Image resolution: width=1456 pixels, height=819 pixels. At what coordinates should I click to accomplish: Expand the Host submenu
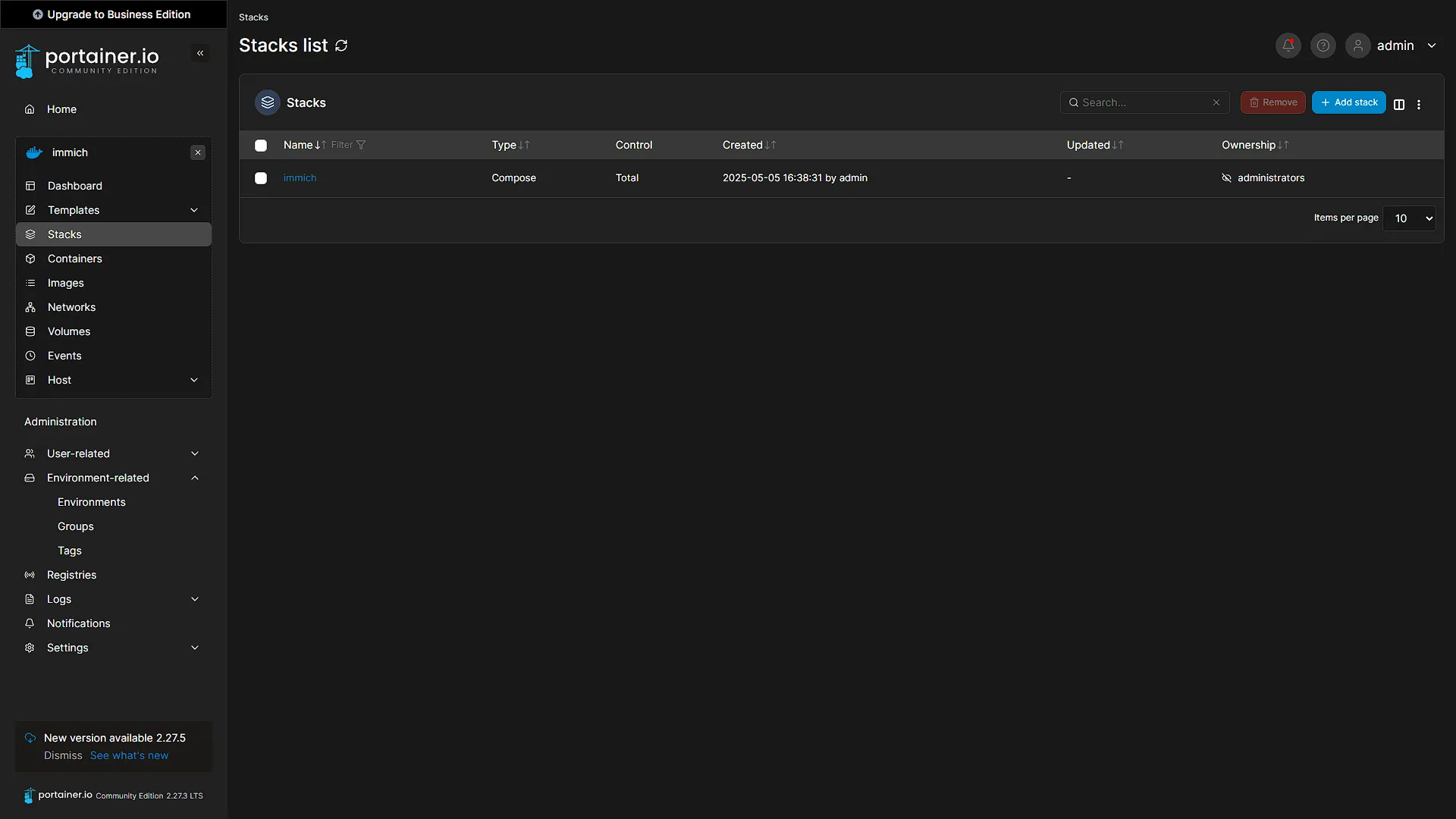(x=194, y=380)
